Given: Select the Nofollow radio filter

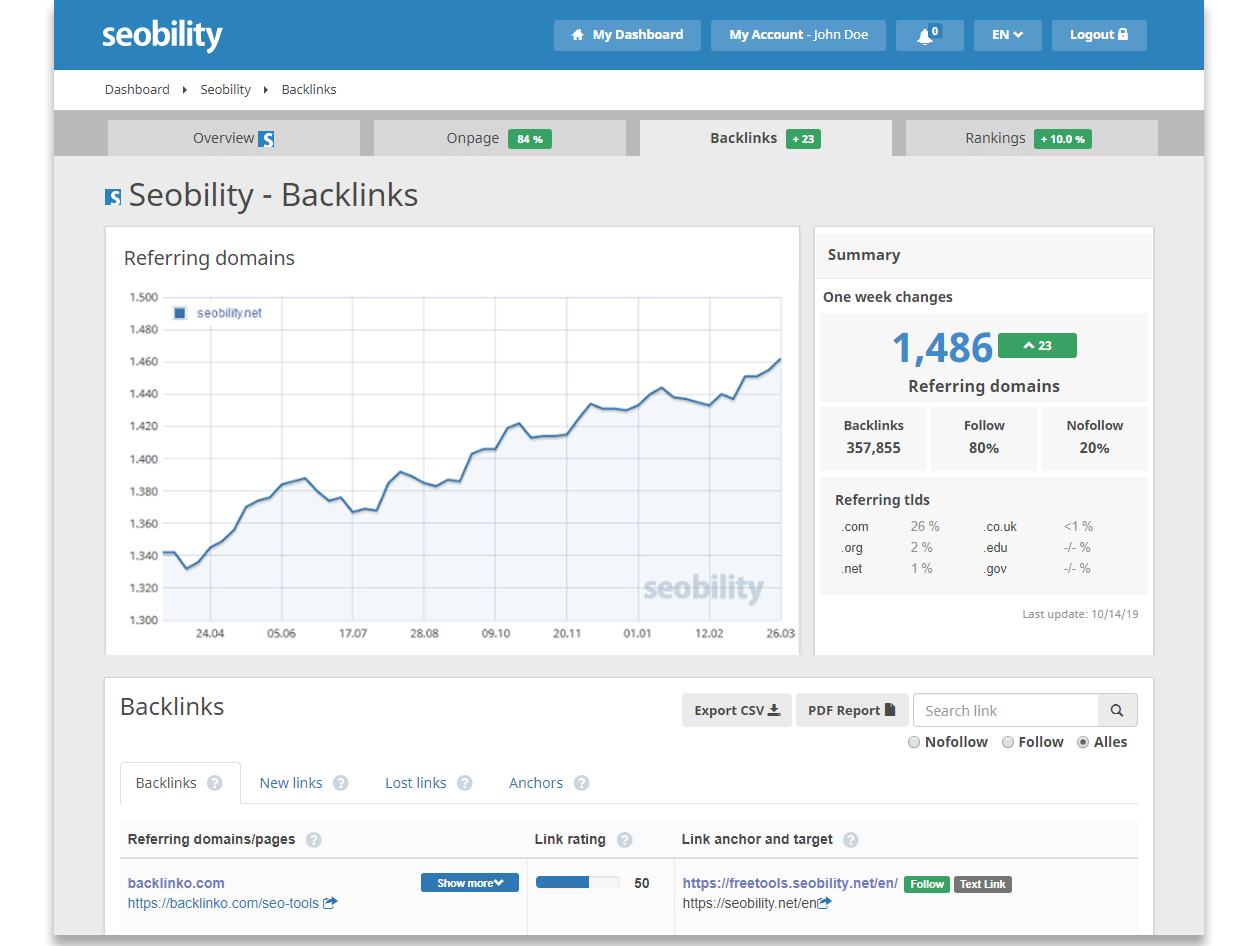Looking at the screenshot, I should pos(914,742).
